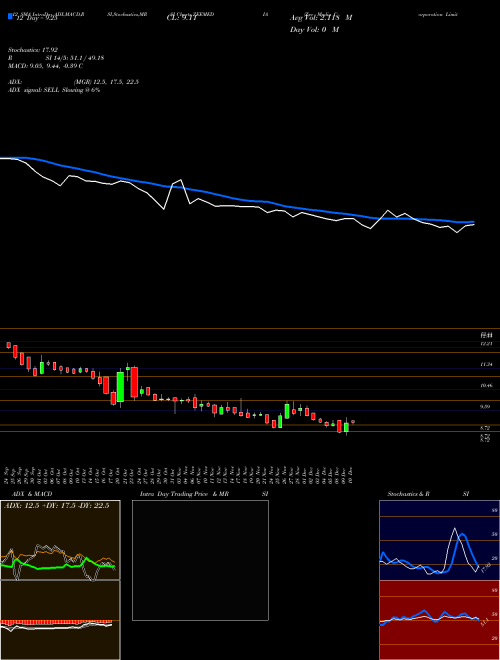Click the first red candle dated 24 Sep
This screenshot has width=500, height=660.
8,345
